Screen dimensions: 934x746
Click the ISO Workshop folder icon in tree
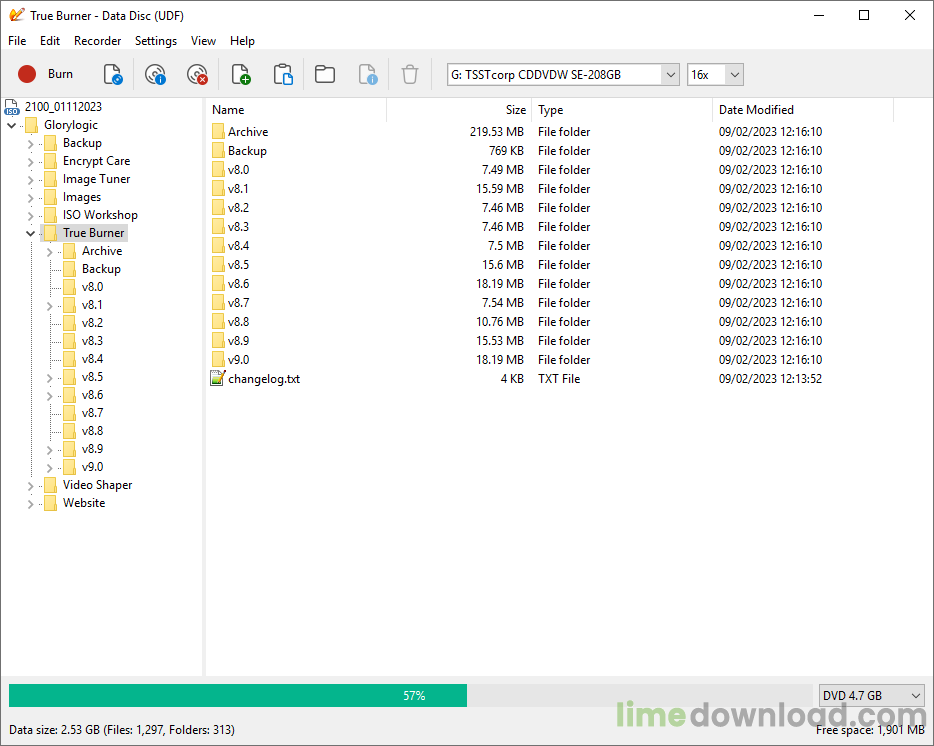51,215
